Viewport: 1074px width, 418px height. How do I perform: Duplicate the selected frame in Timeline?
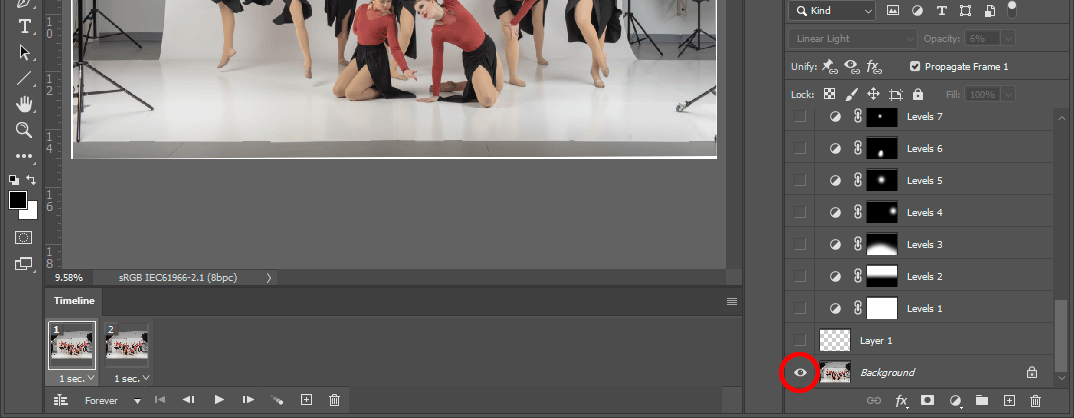[x=307, y=400]
